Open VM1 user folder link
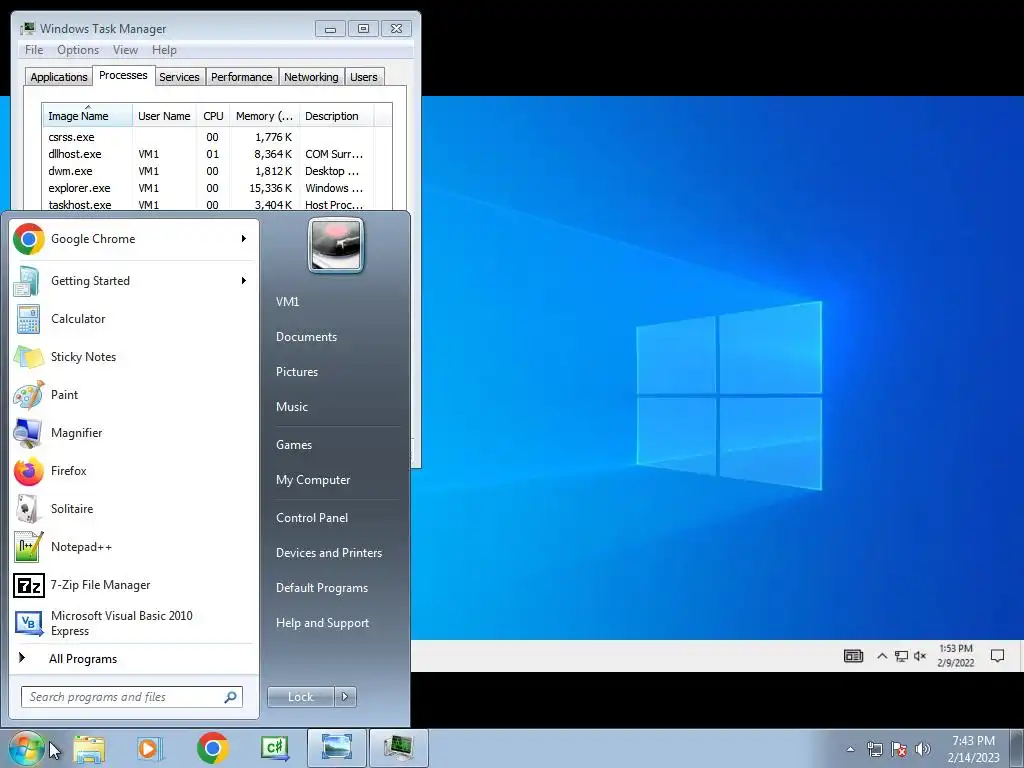 [287, 302]
